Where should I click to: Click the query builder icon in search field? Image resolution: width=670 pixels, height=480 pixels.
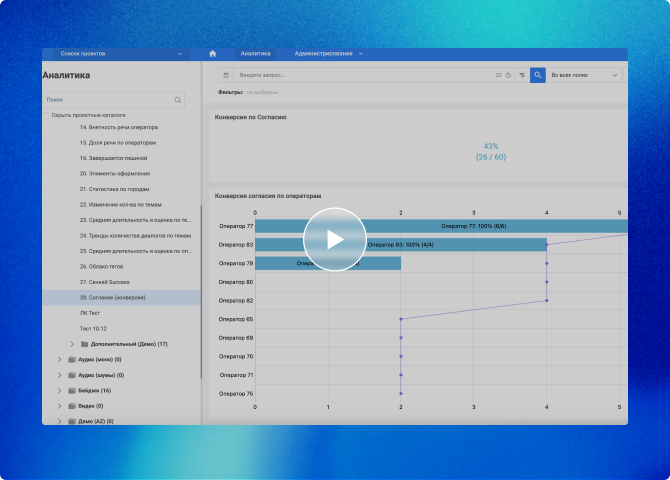click(x=498, y=75)
